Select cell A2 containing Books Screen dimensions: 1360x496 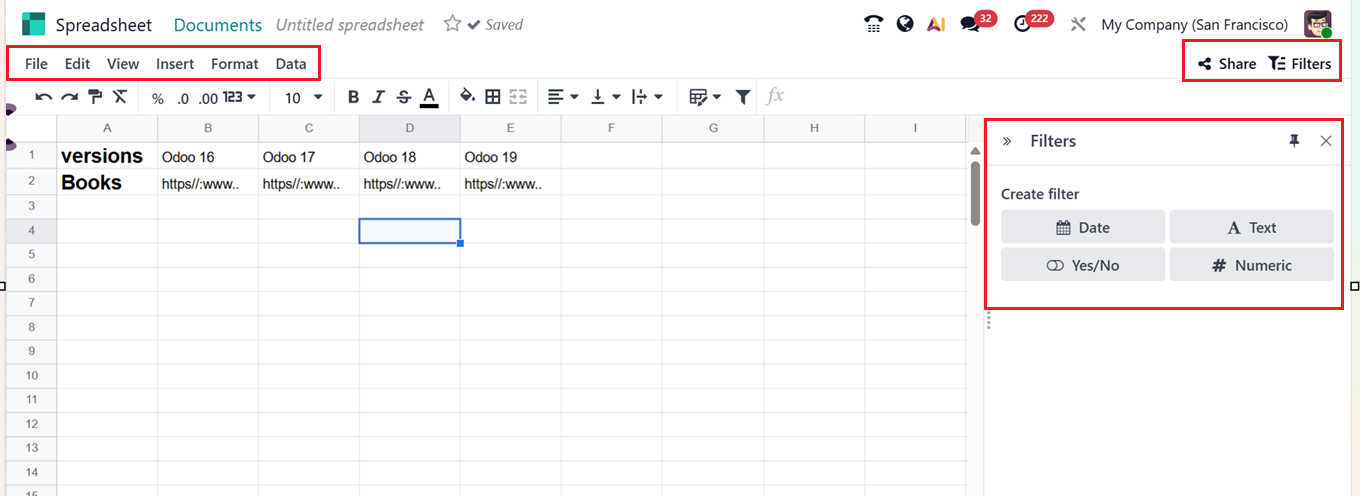[107, 182]
